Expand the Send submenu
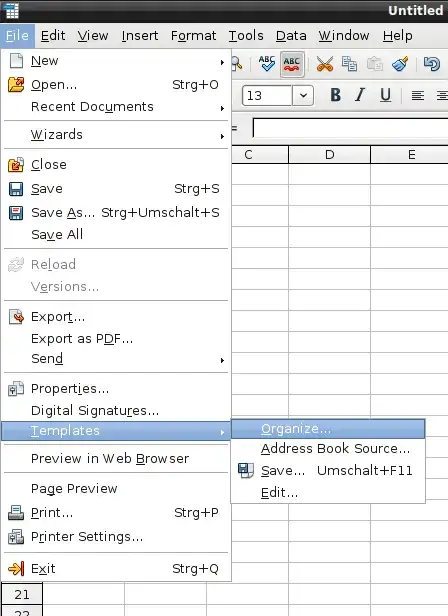This screenshot has width=448, height=616. pyautogui.click(x=116, y=359)
